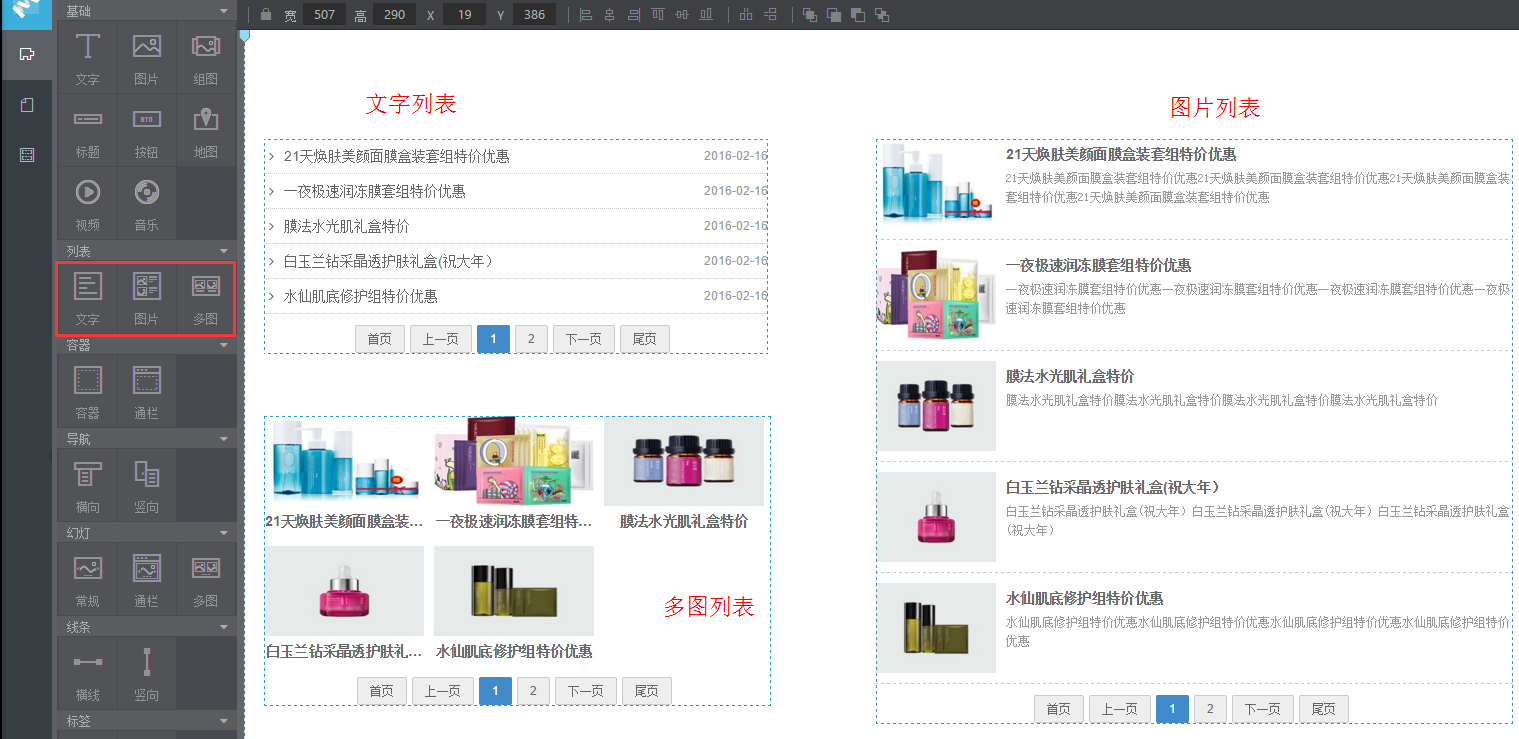
Task: Distribute selected elements horizontally
Action: (x=746, y=15)
